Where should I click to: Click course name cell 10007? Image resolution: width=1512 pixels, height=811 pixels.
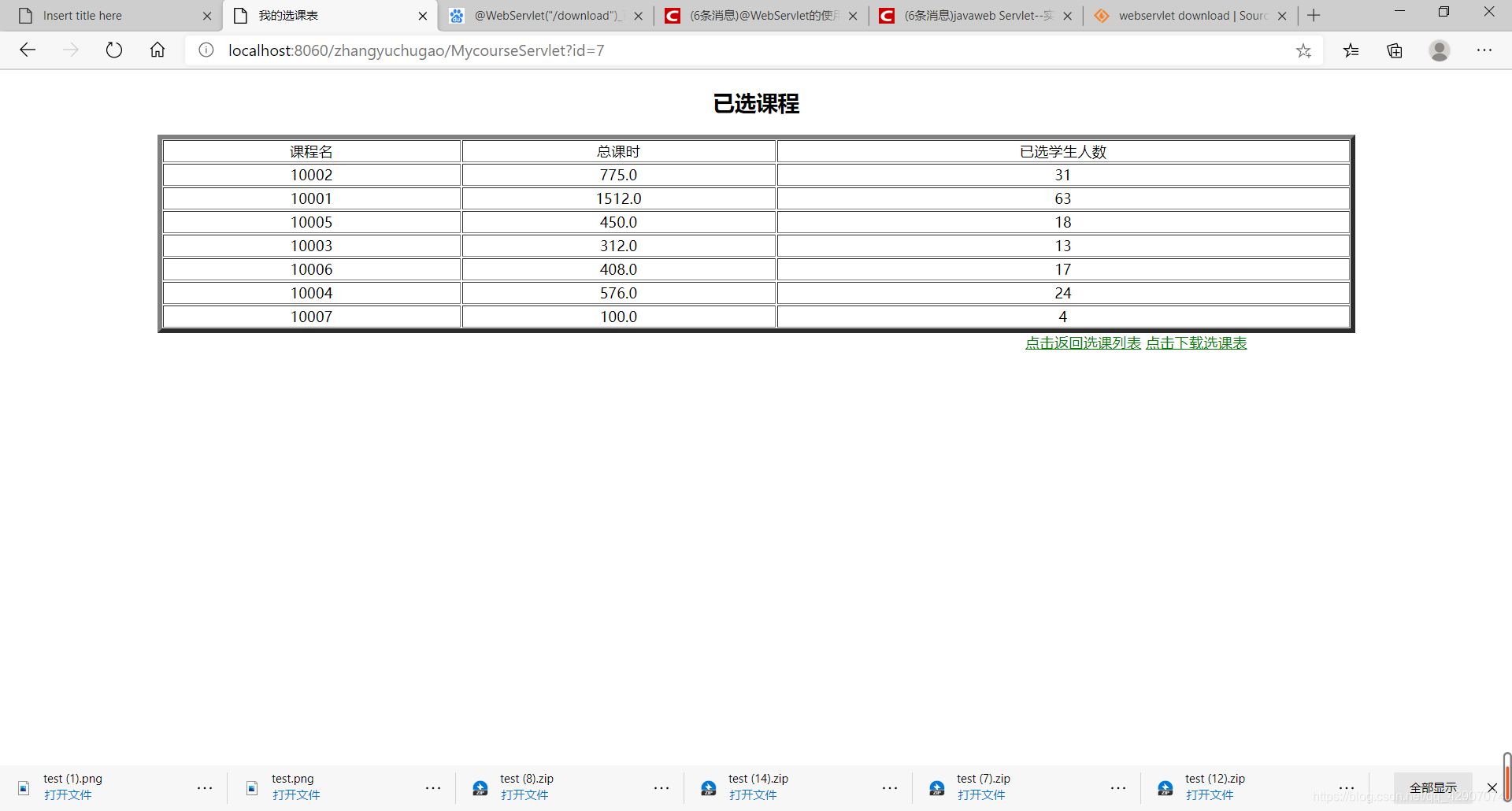312,317
